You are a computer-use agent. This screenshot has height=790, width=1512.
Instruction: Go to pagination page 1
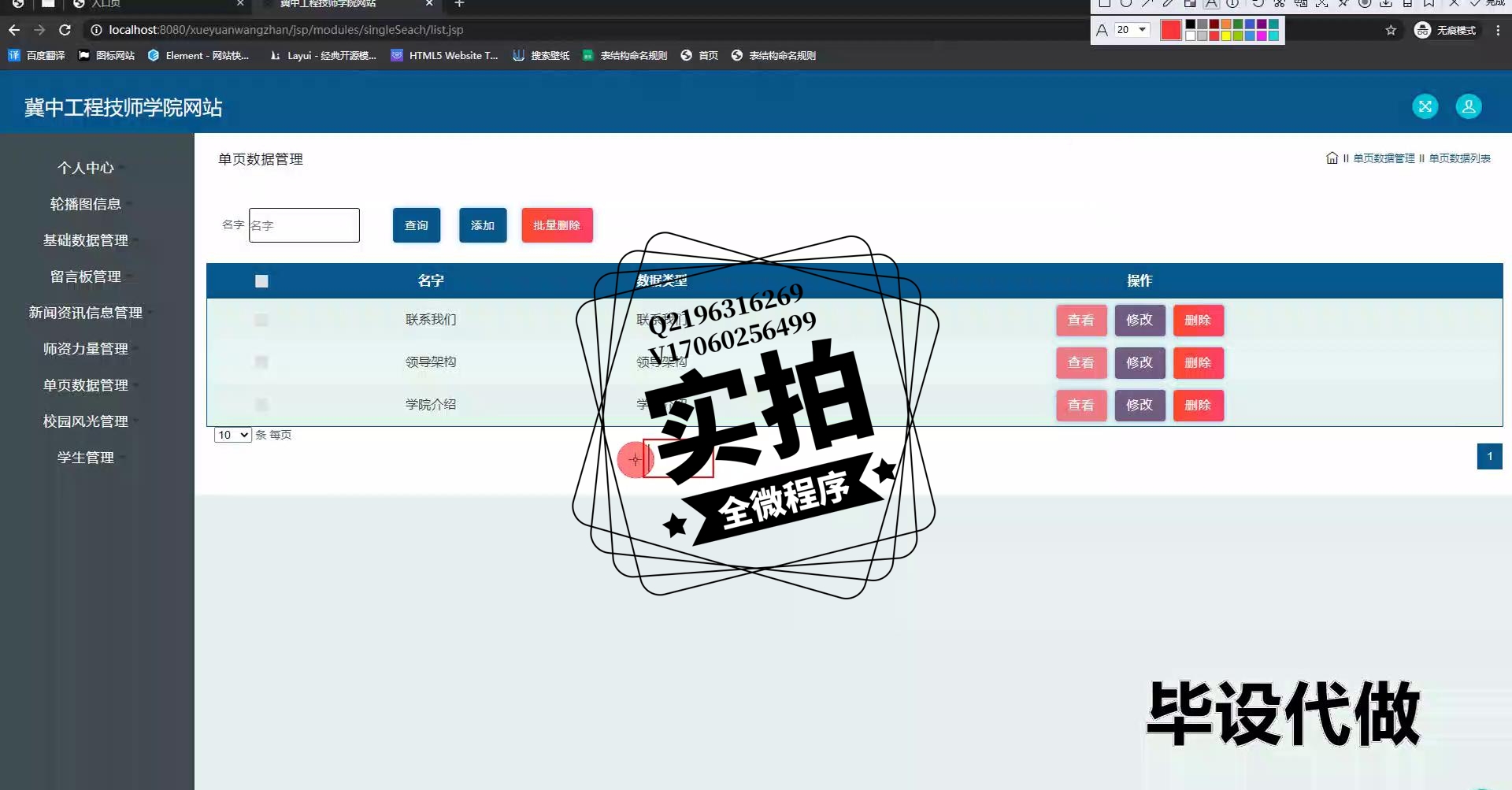tap(1489, 456)
